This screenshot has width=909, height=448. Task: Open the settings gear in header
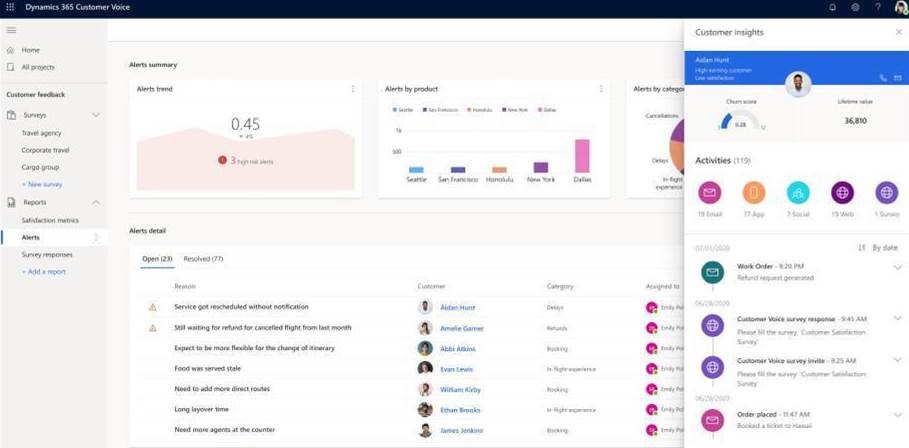tap(855, 8)
